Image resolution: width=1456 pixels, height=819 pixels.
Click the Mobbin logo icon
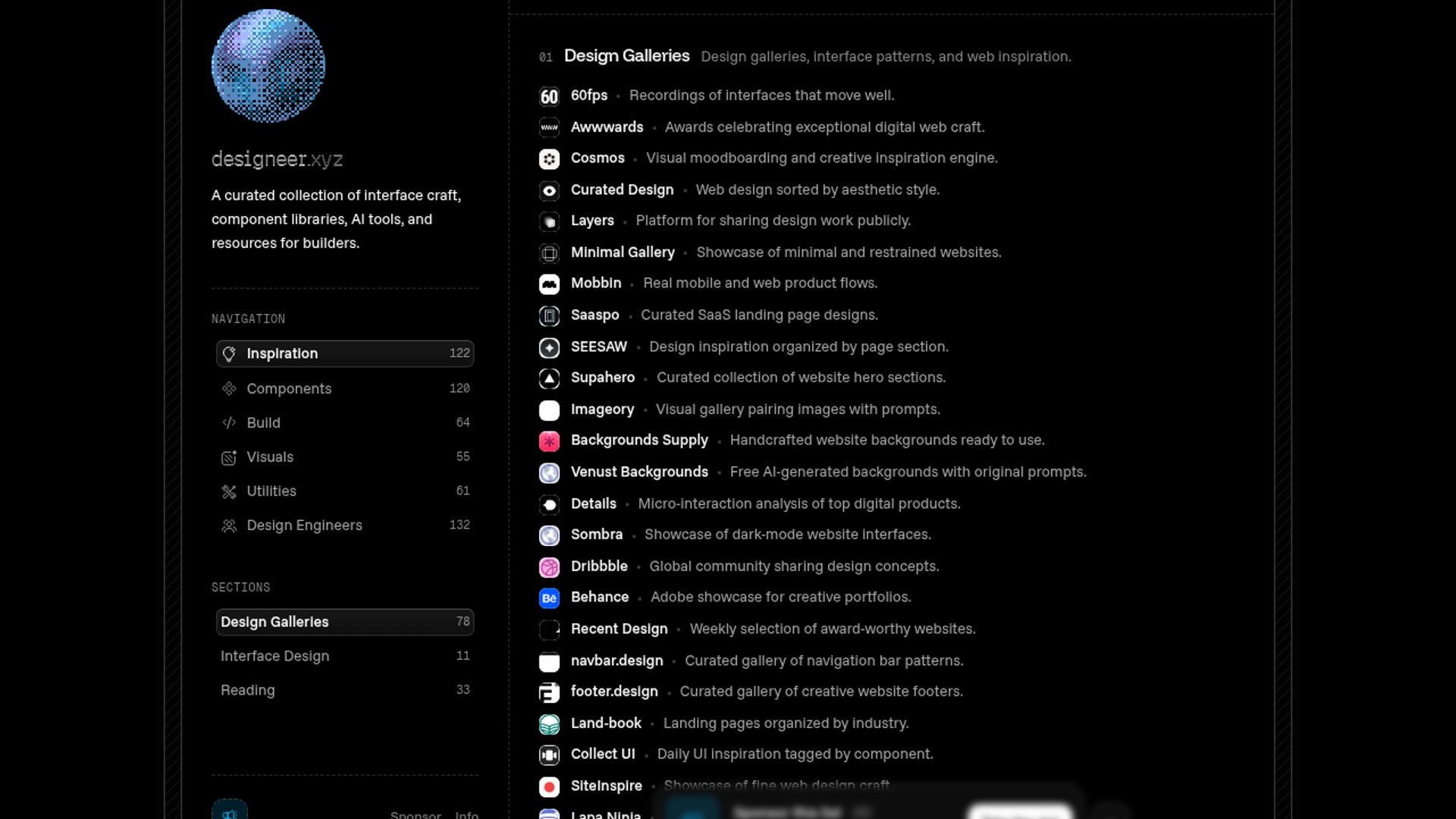[x=549, y=284]
